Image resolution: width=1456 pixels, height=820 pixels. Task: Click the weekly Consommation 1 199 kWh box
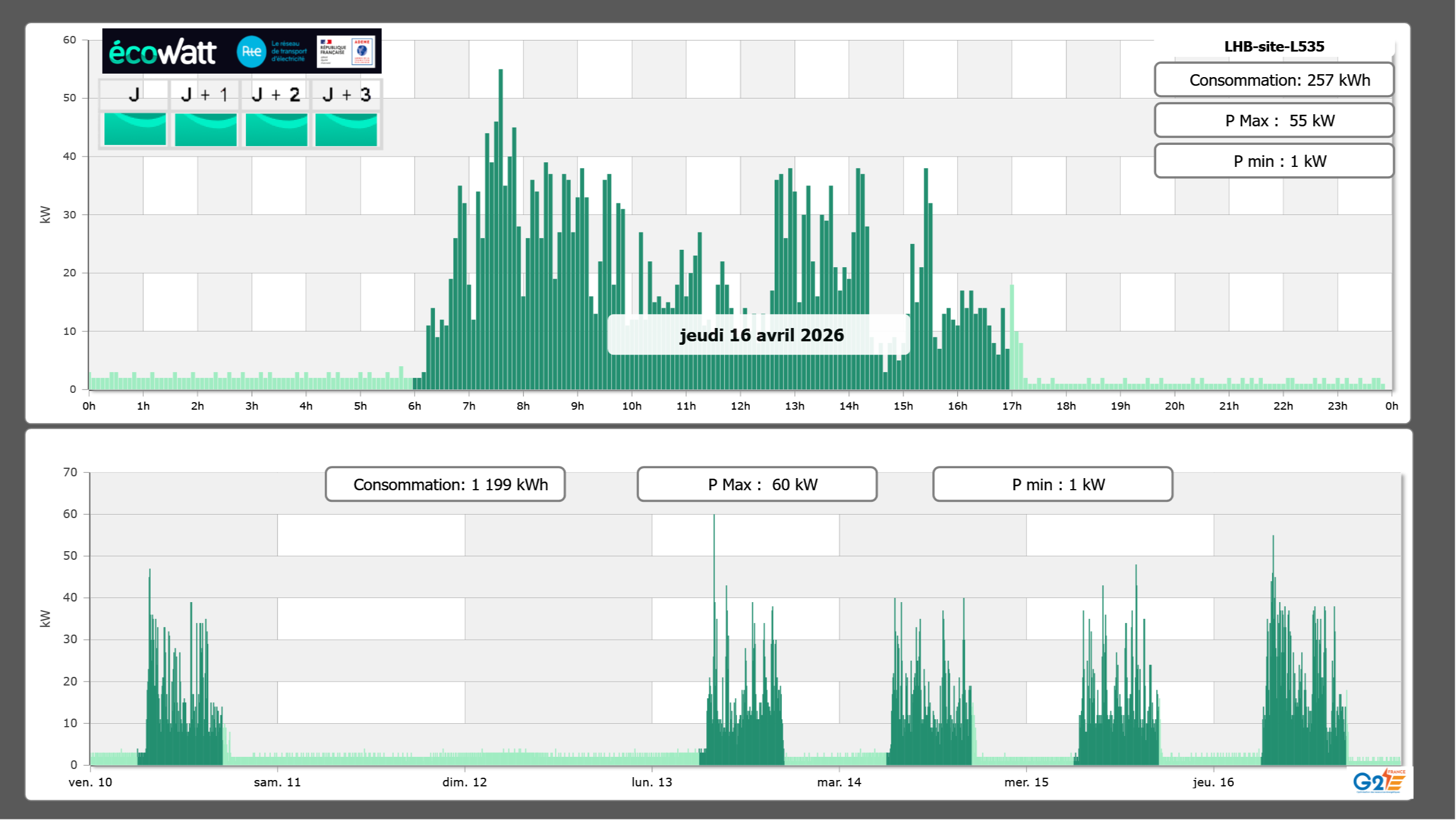445,484
